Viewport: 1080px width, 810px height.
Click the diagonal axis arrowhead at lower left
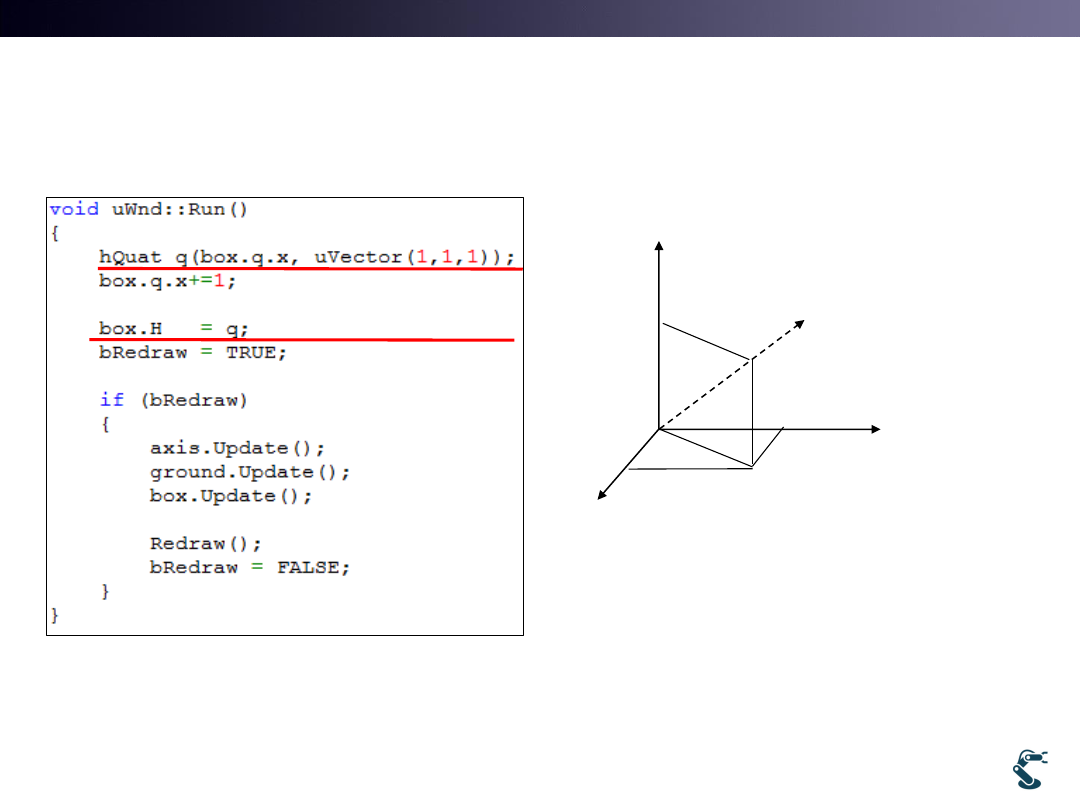tap(603, 494)
